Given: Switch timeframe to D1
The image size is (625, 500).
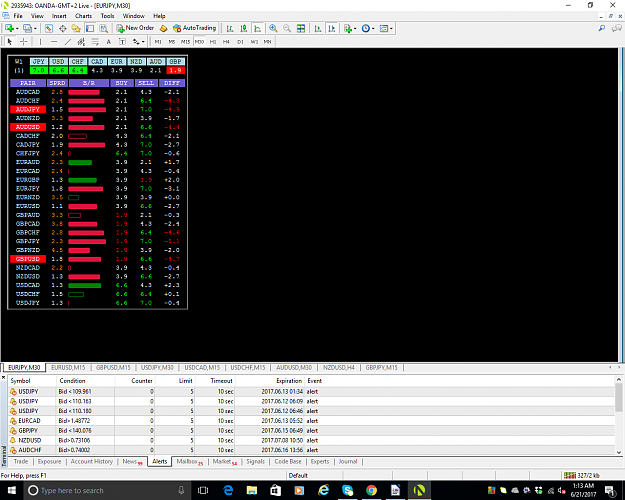Looking at the screenshot, I should (x=240, y=41).
